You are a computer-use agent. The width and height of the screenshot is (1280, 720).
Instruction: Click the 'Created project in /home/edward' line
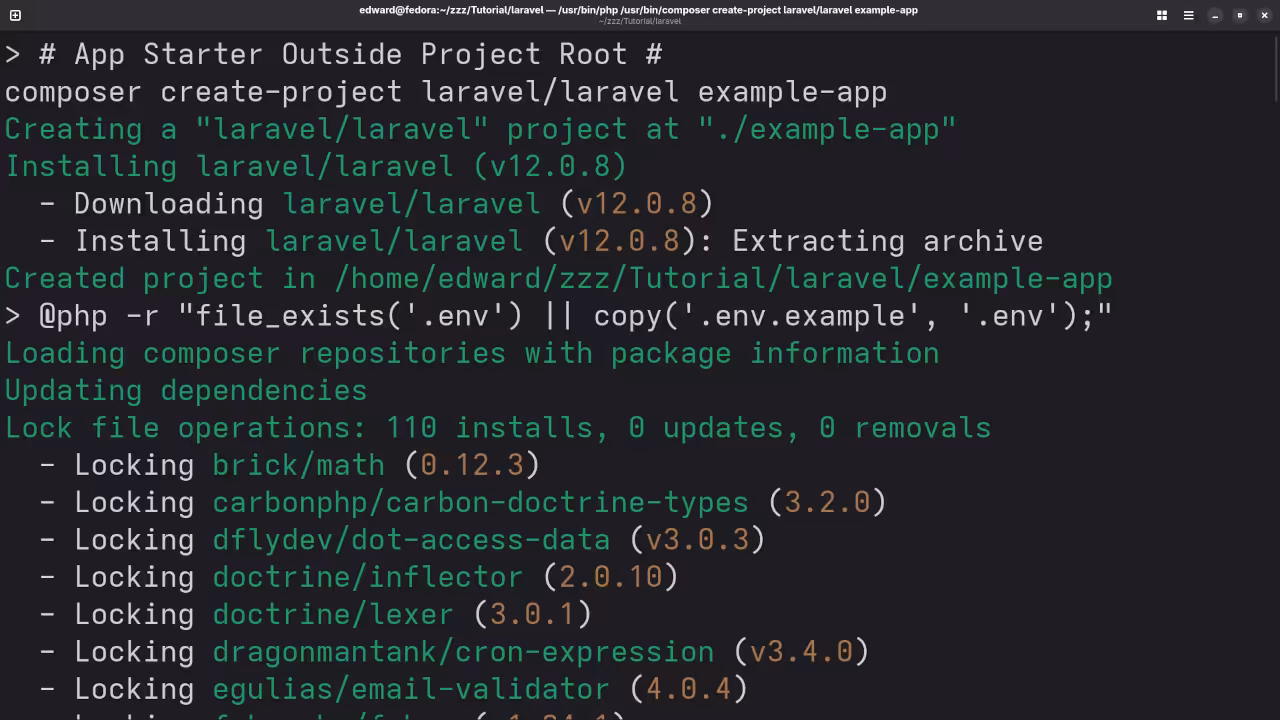(x=559, y=278)
